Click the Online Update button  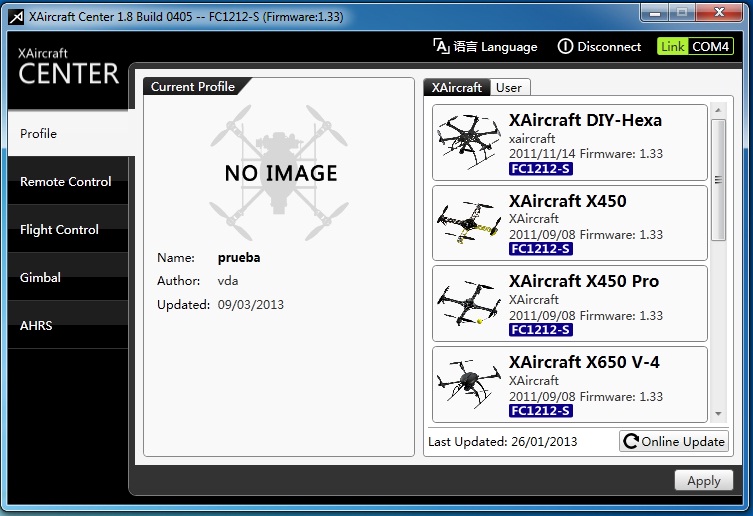[x=674, y=441]
